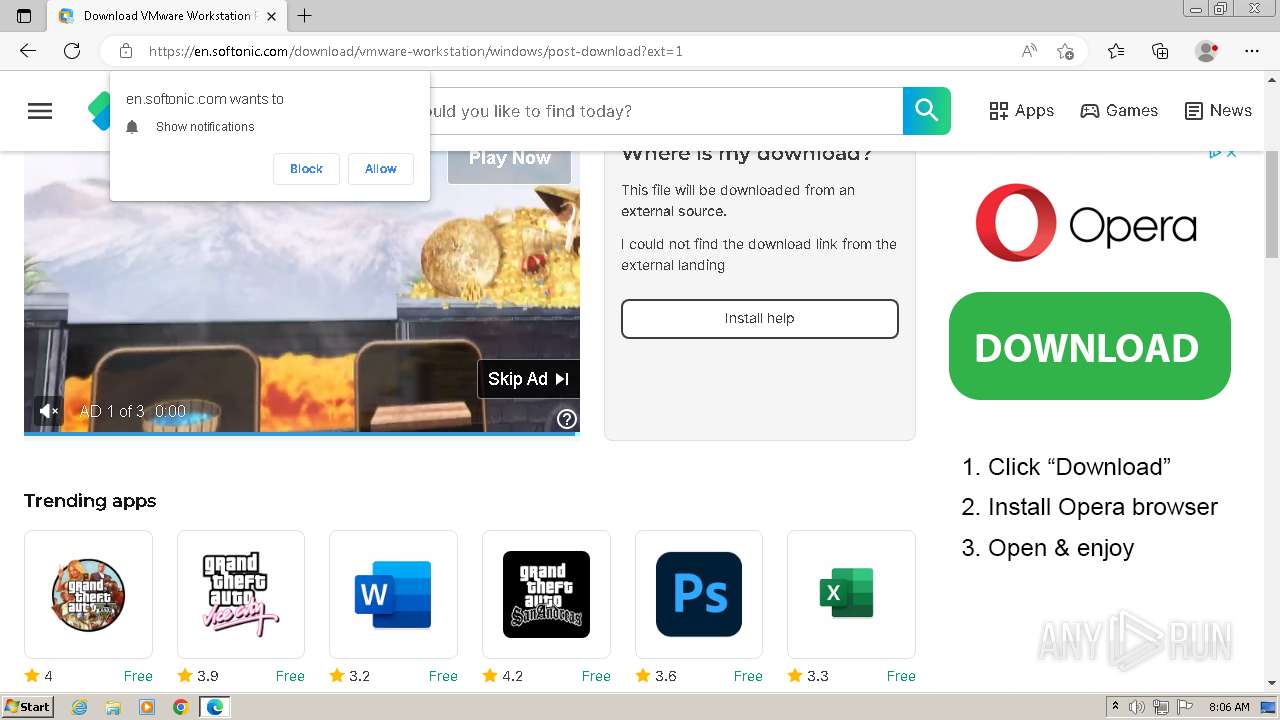Open the GTA Vice City trending app
The width and height of the screenshot is (1280, 720).
241,594
